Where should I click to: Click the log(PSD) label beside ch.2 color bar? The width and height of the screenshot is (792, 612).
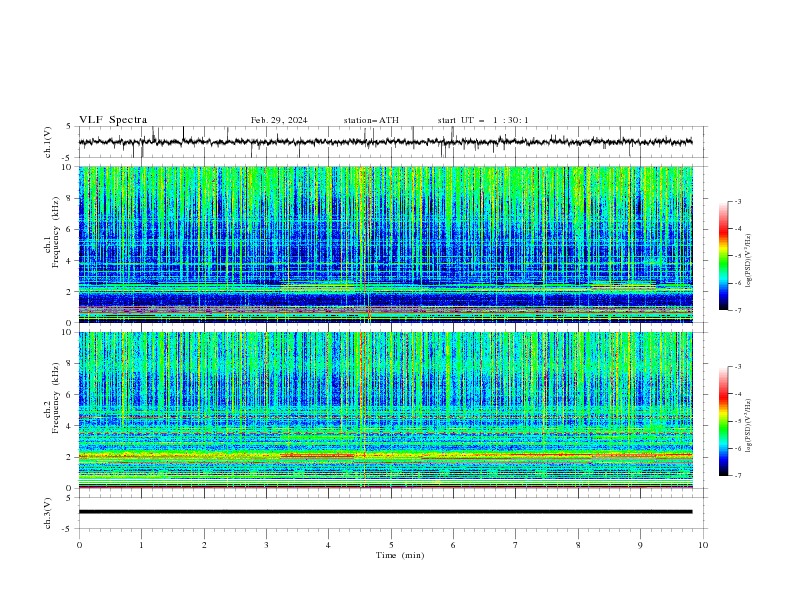point(749,426)
